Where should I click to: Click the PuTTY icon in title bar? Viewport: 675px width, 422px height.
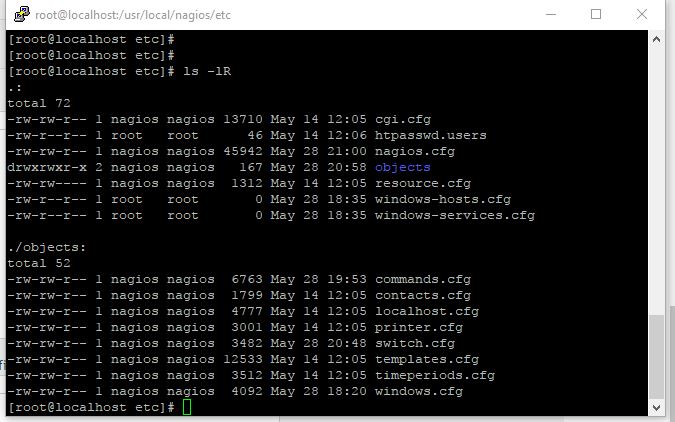[17, 14]
